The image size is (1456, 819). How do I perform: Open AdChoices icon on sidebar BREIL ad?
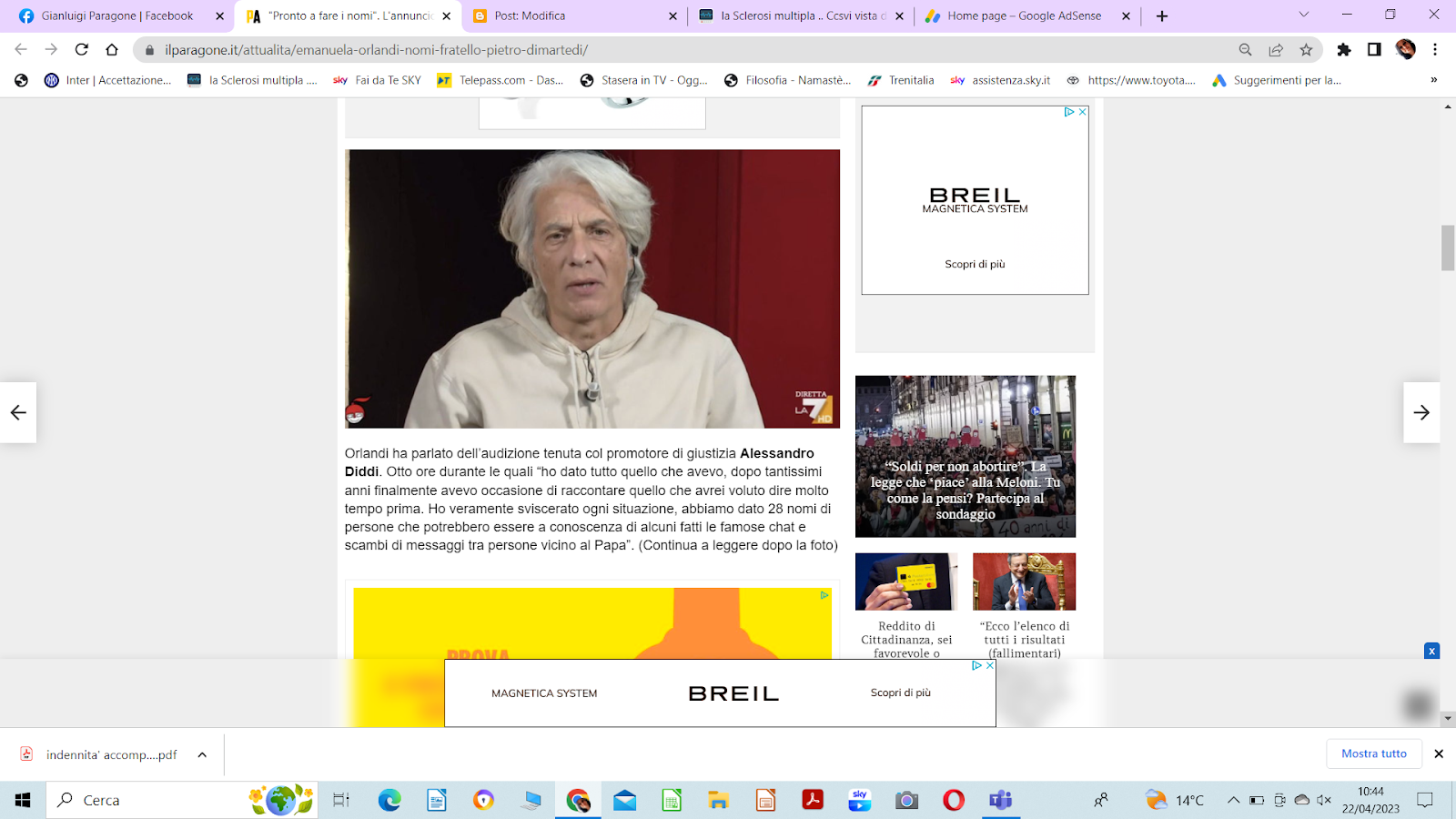click(x=1069, y=112)
